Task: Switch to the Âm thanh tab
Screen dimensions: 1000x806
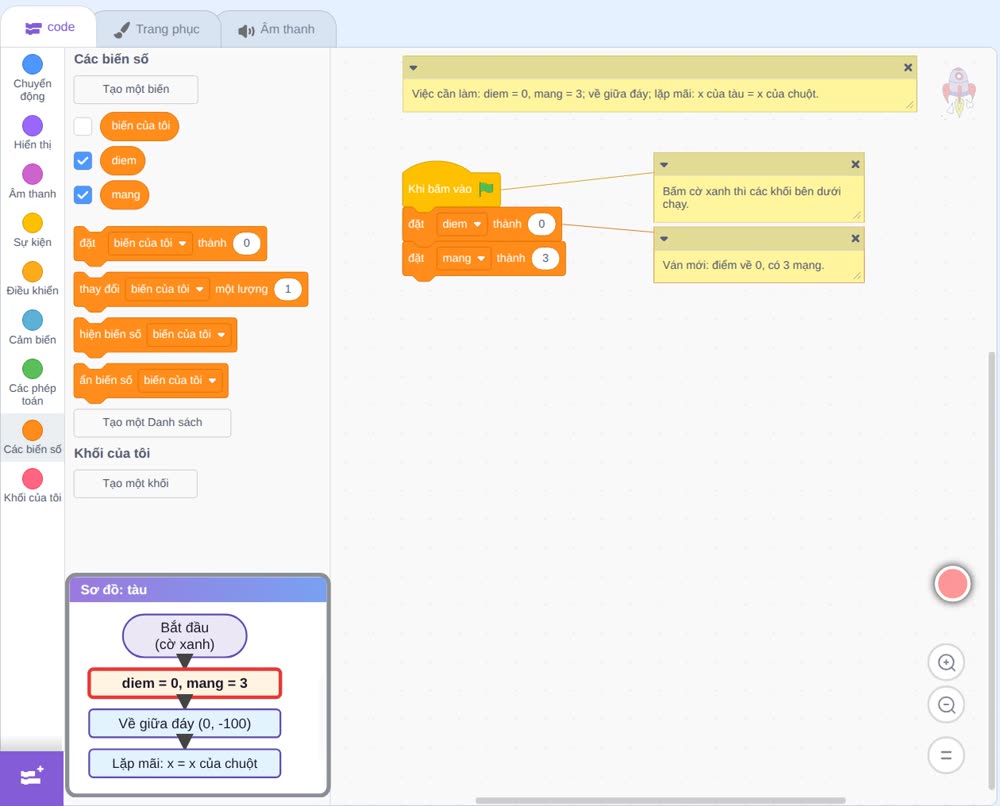Action: [277, 29]
